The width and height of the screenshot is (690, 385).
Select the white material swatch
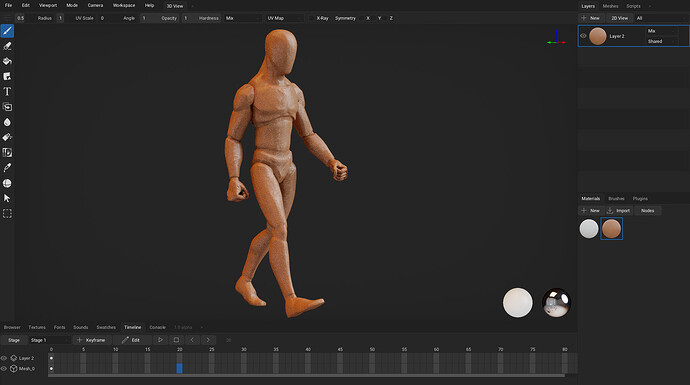point(589,229)
